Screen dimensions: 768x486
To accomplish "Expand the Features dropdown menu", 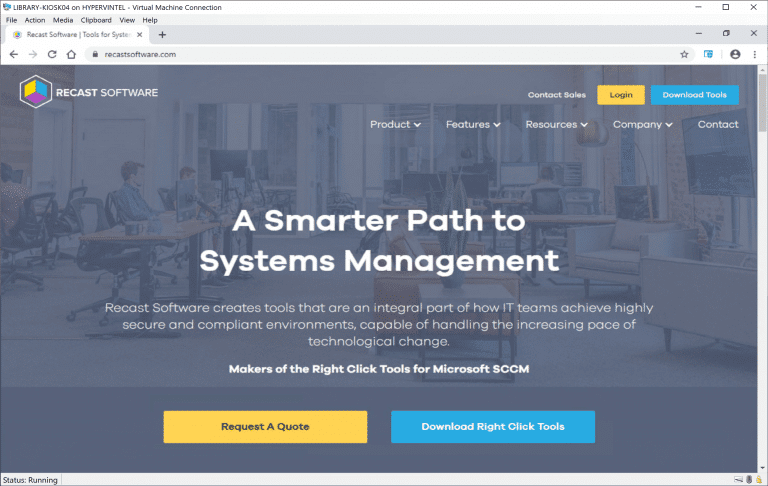I will [473, 124].
